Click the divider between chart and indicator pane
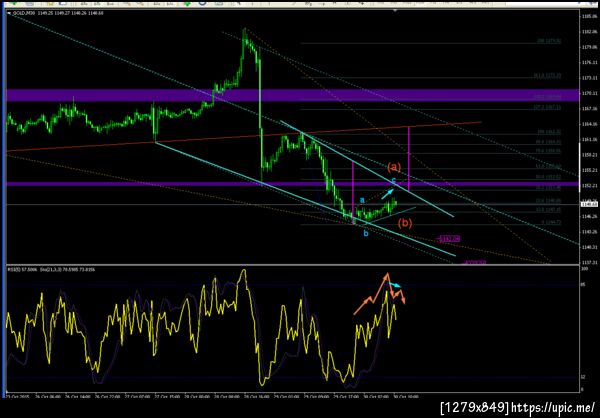This screenshot has height=418, width=600. point(292,265)
